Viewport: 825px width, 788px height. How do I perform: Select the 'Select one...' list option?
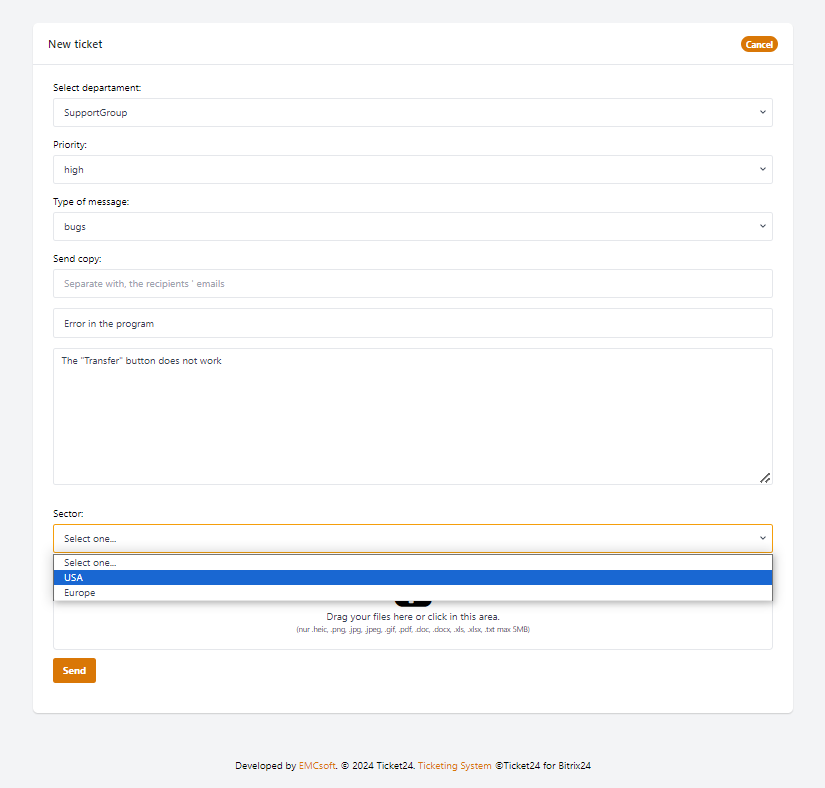click(412, 563)
